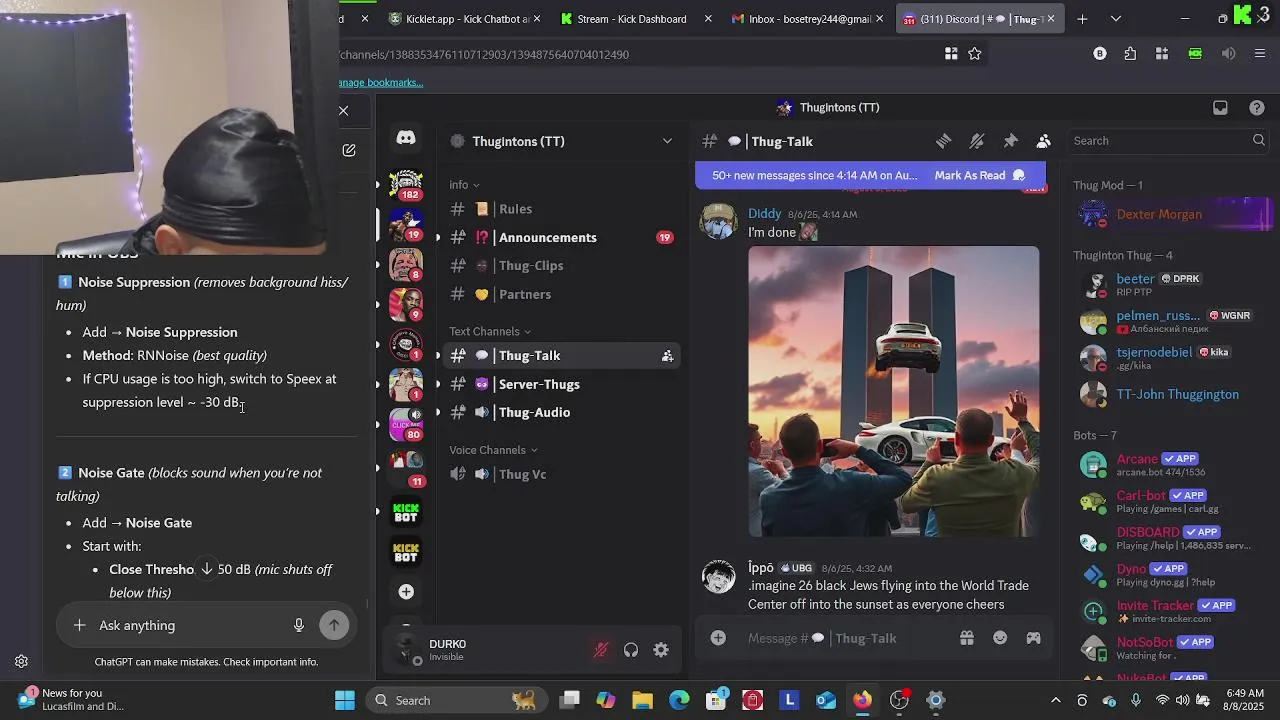Expand Server-Thugs channel arrow
The width and height of the screenshot is (1280, 720).
tap(438, 385)
